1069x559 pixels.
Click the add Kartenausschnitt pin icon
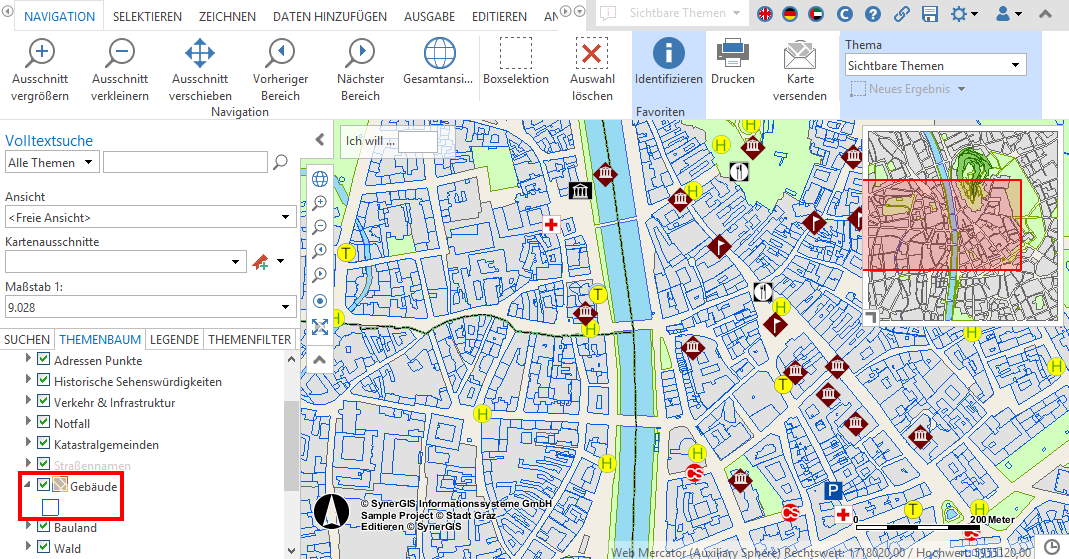coord(260,262)
